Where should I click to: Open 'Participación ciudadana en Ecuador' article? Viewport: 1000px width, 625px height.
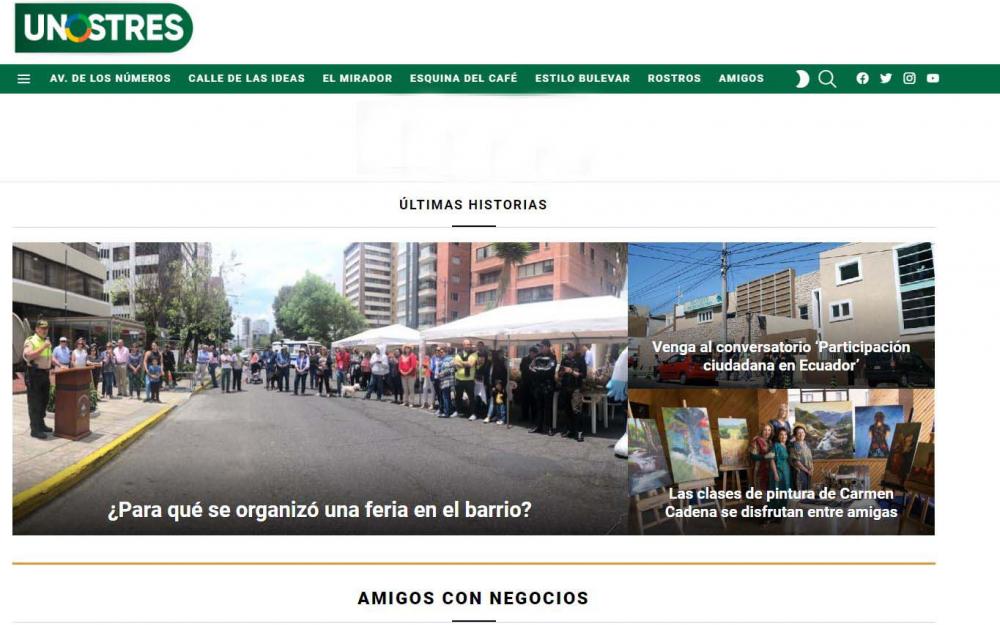tap(781, 356)
